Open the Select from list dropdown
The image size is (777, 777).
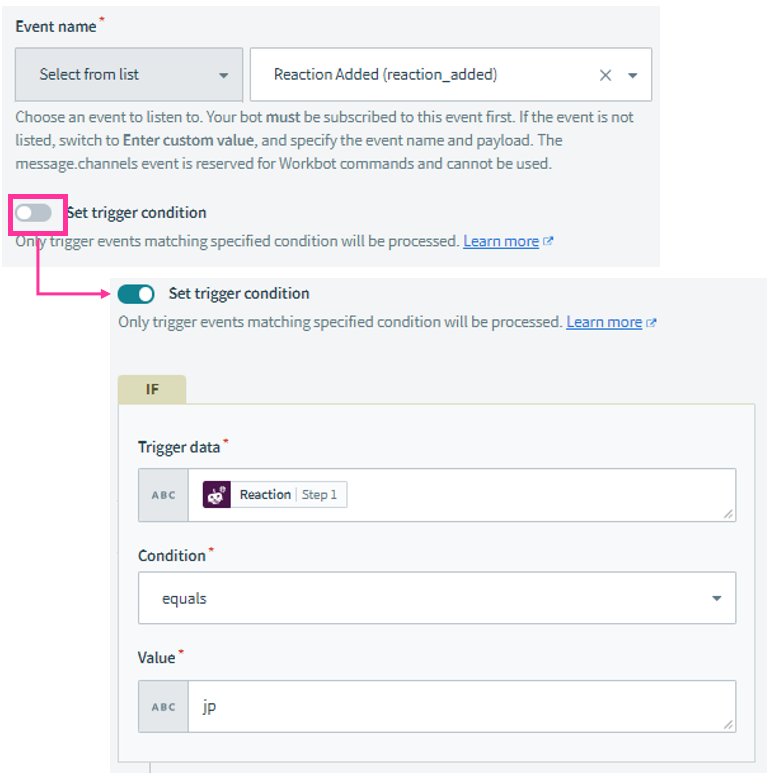click(129, 75)
